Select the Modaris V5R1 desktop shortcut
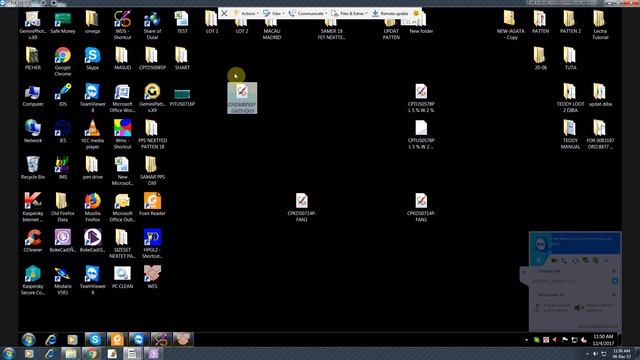This screenshot has height=360, width=640. pos(63,280)
